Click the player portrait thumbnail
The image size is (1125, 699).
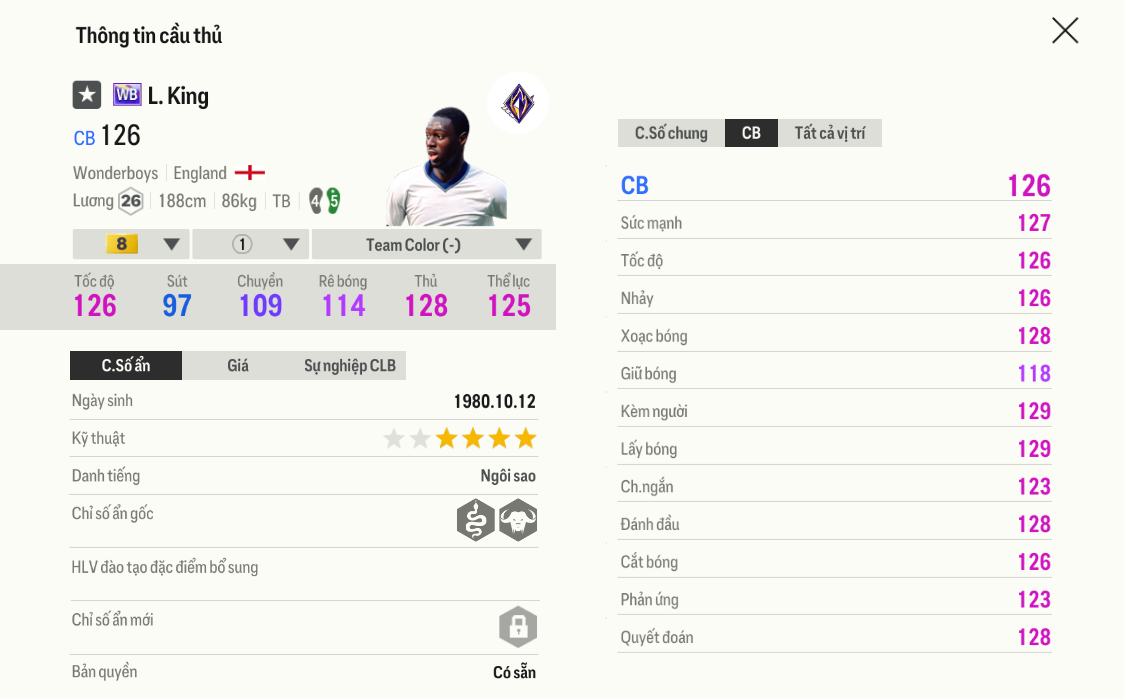(445, 165)
